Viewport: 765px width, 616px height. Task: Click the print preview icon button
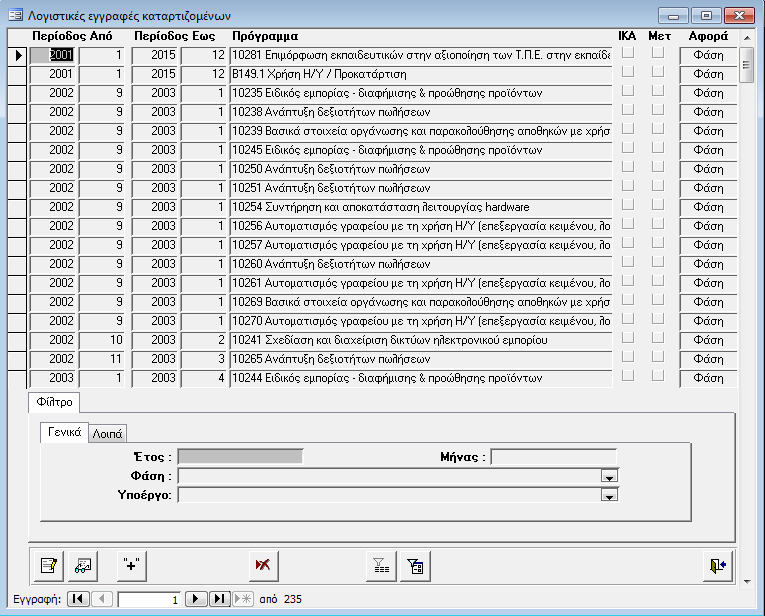click(x=83, y=565)
